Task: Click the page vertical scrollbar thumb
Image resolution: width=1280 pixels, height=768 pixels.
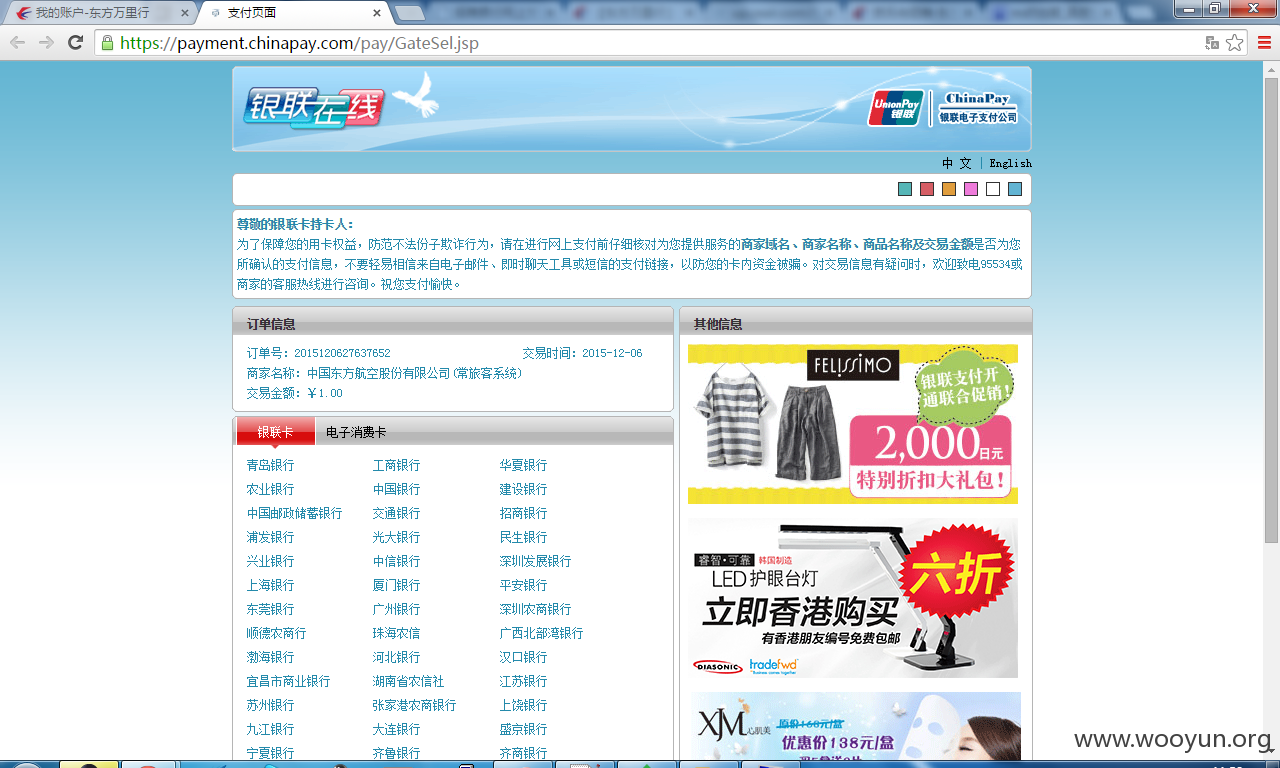Action: 1272,310
